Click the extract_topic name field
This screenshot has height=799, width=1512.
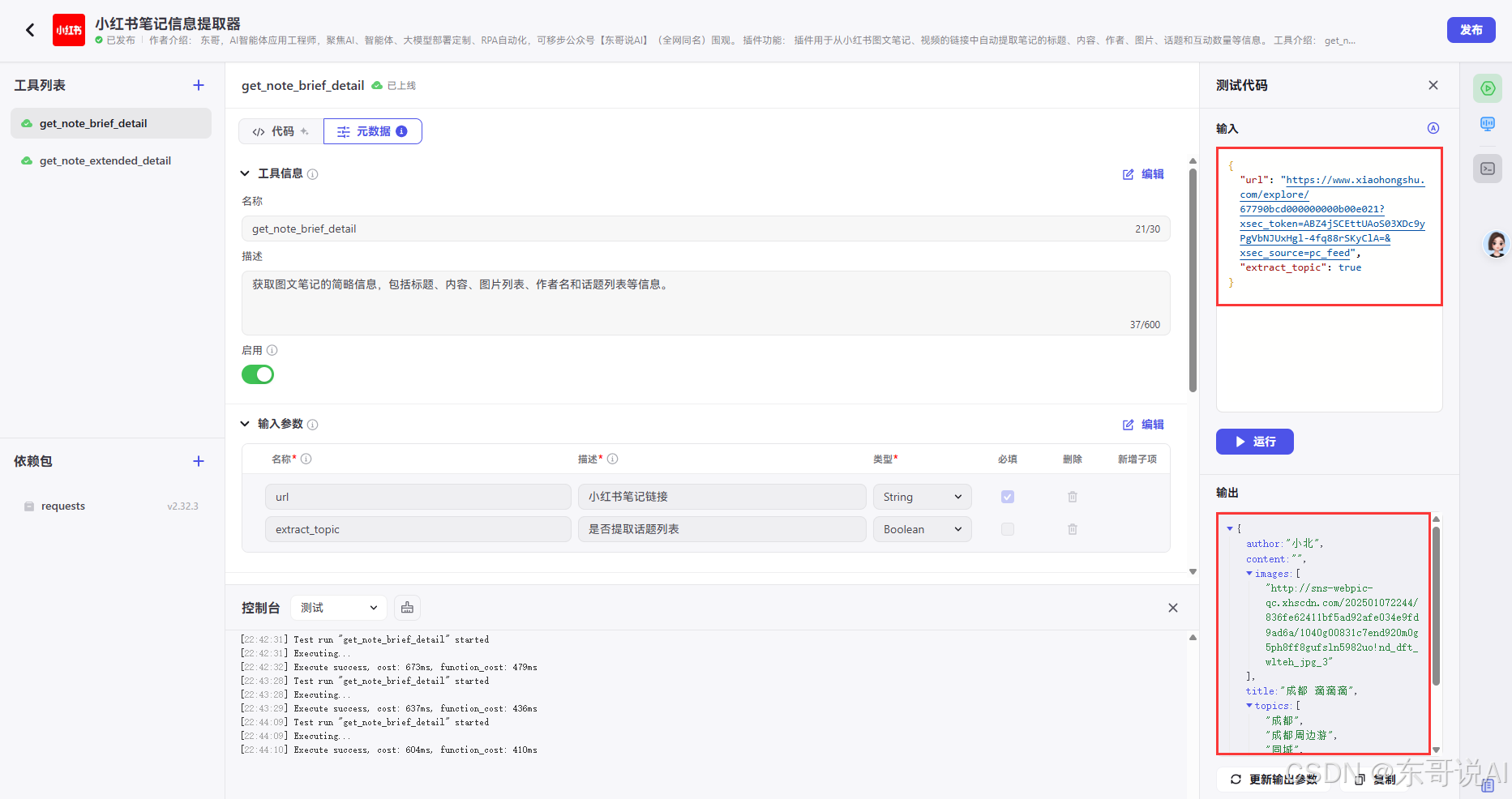(x=418, y=529)
